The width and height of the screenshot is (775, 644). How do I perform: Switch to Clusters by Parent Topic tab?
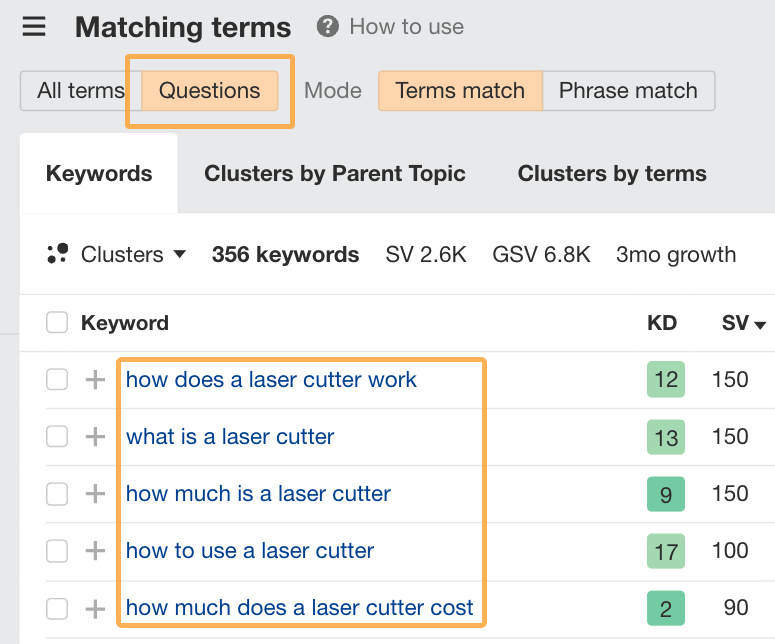334,173
